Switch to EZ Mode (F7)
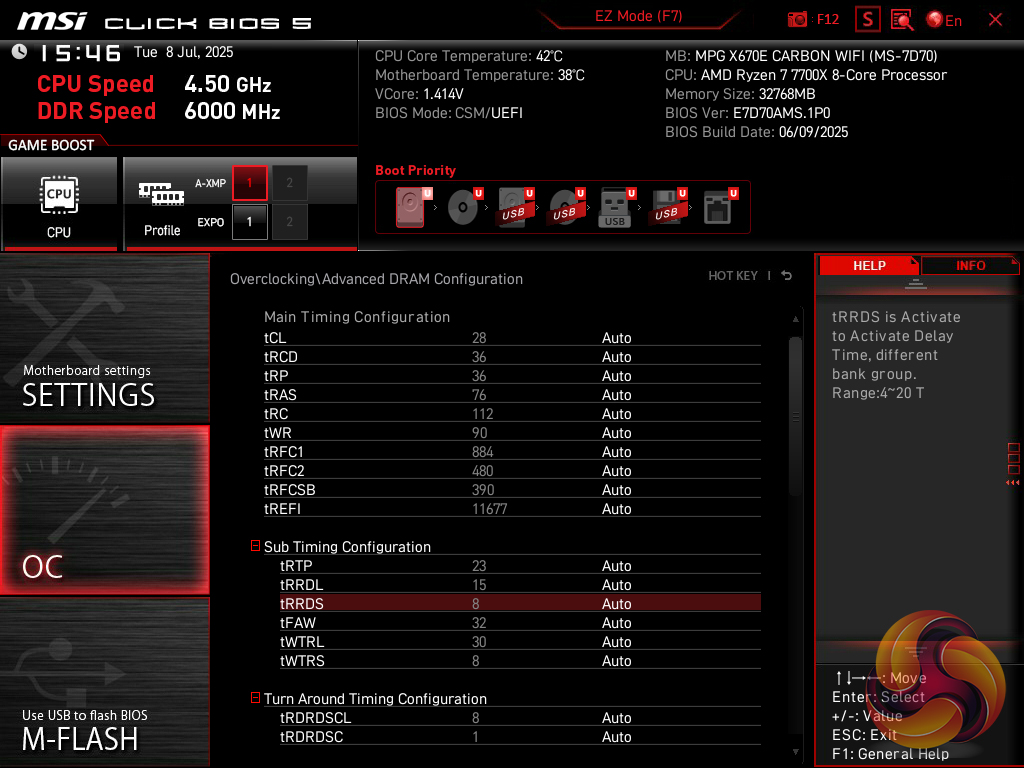This screenshot has width=1024, height=768. pyautogui.click(x=638, y=16)
